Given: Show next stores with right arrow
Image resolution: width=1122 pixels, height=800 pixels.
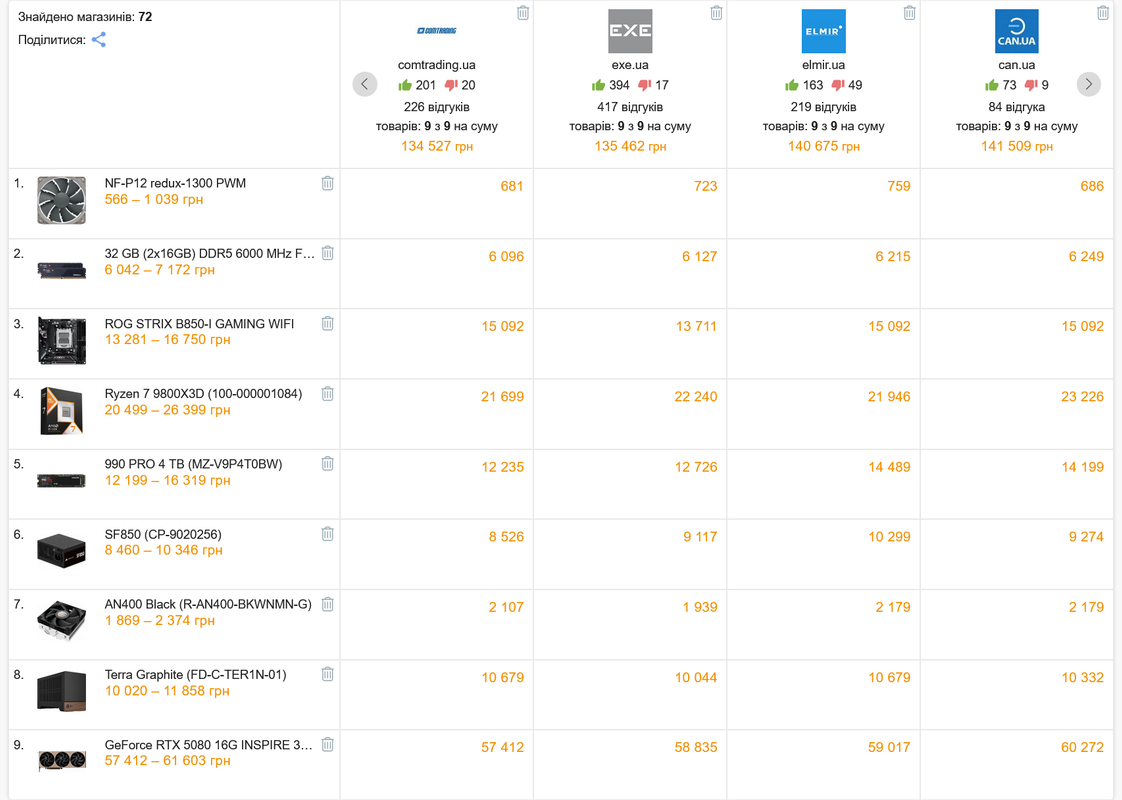Looking at the screenshot, I should [1089, 84].
